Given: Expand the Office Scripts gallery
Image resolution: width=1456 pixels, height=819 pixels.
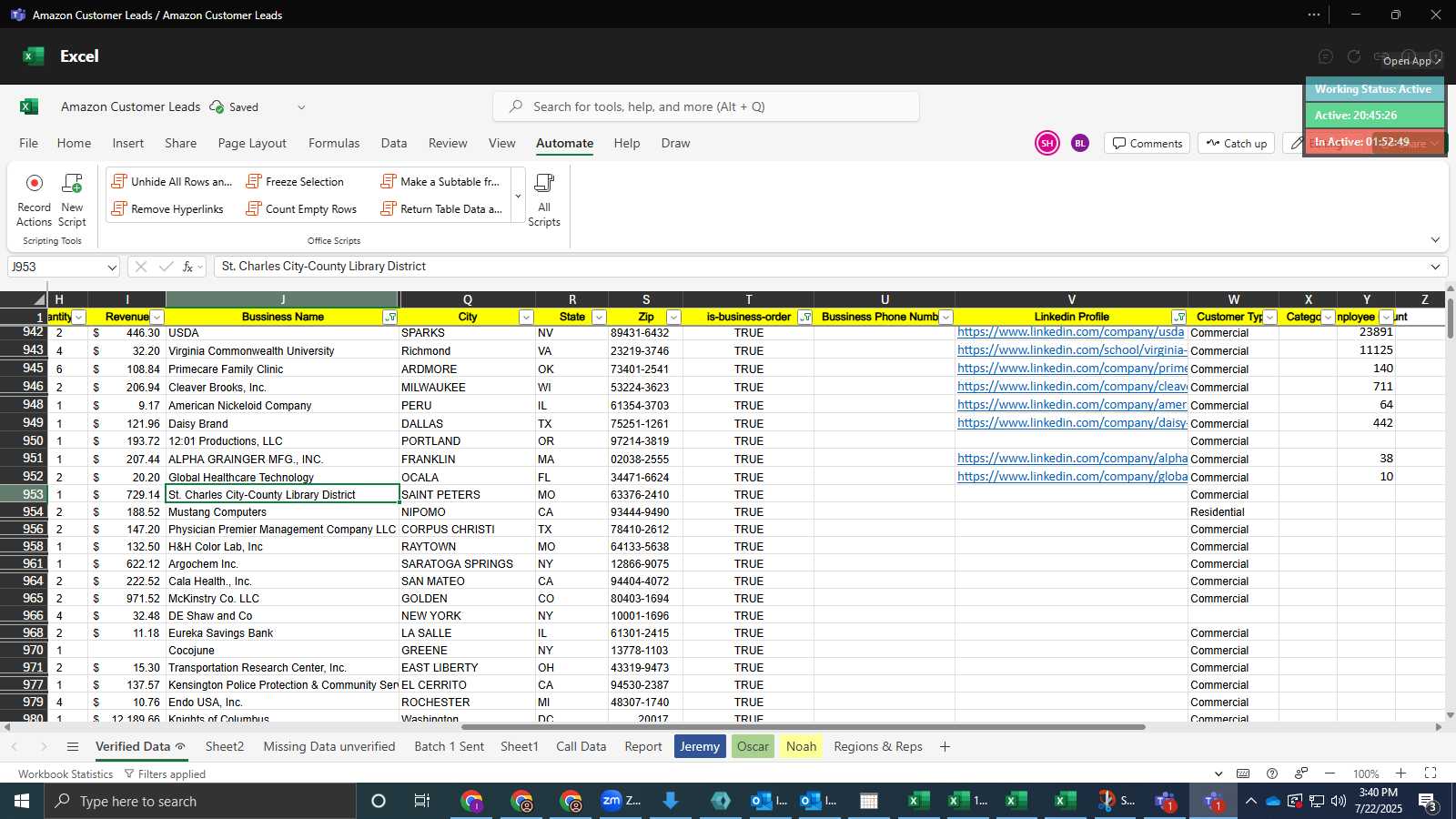Looking at the screenshot, I should point(518,196).
